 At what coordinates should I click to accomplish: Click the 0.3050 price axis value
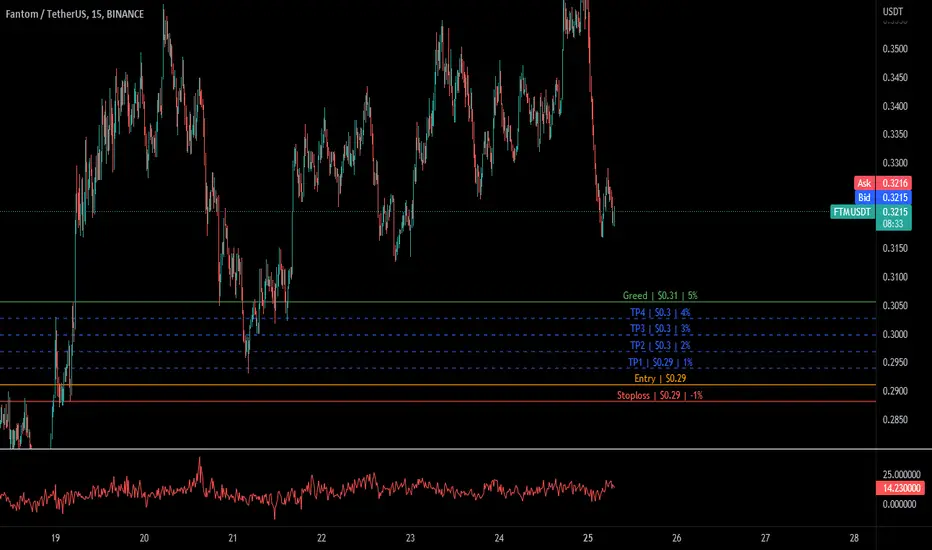coord(895,306)
